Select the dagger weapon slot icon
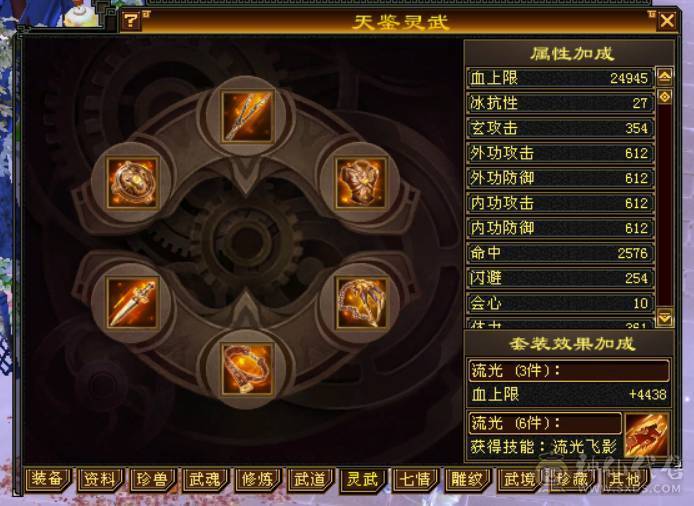 (x=132, y=303)
